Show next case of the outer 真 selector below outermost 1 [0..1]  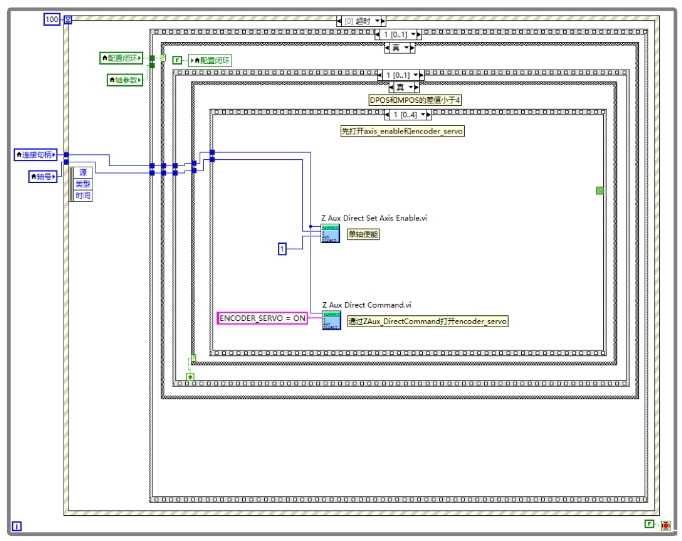coord(413,48)
